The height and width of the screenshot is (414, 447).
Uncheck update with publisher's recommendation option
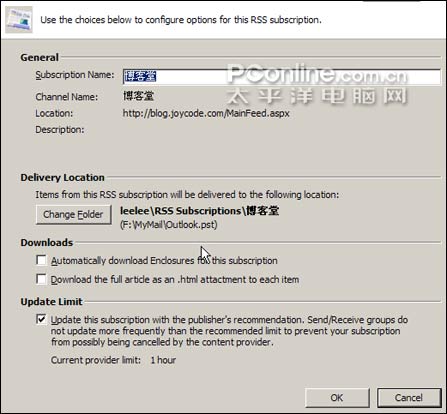click(41, 319)
